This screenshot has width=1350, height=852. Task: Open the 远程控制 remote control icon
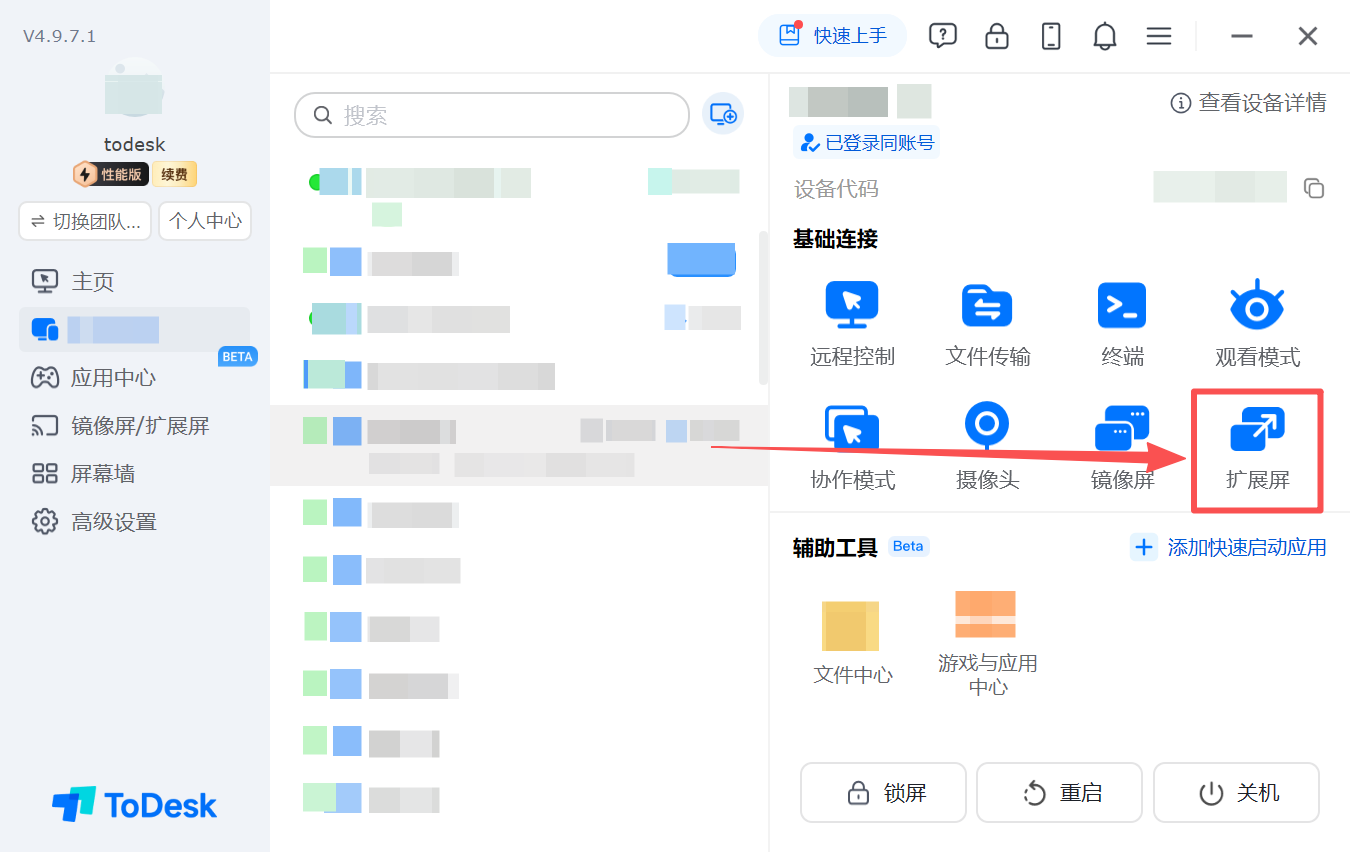tap(852, 305)
